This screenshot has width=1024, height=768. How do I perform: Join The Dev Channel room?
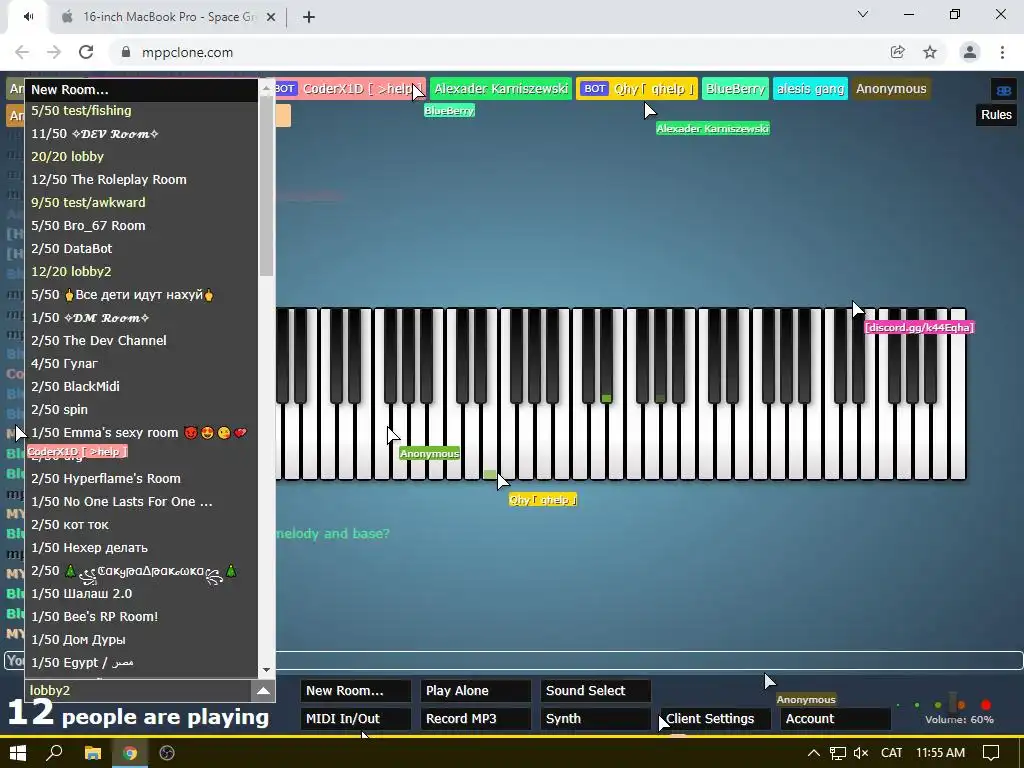[141, 340]
